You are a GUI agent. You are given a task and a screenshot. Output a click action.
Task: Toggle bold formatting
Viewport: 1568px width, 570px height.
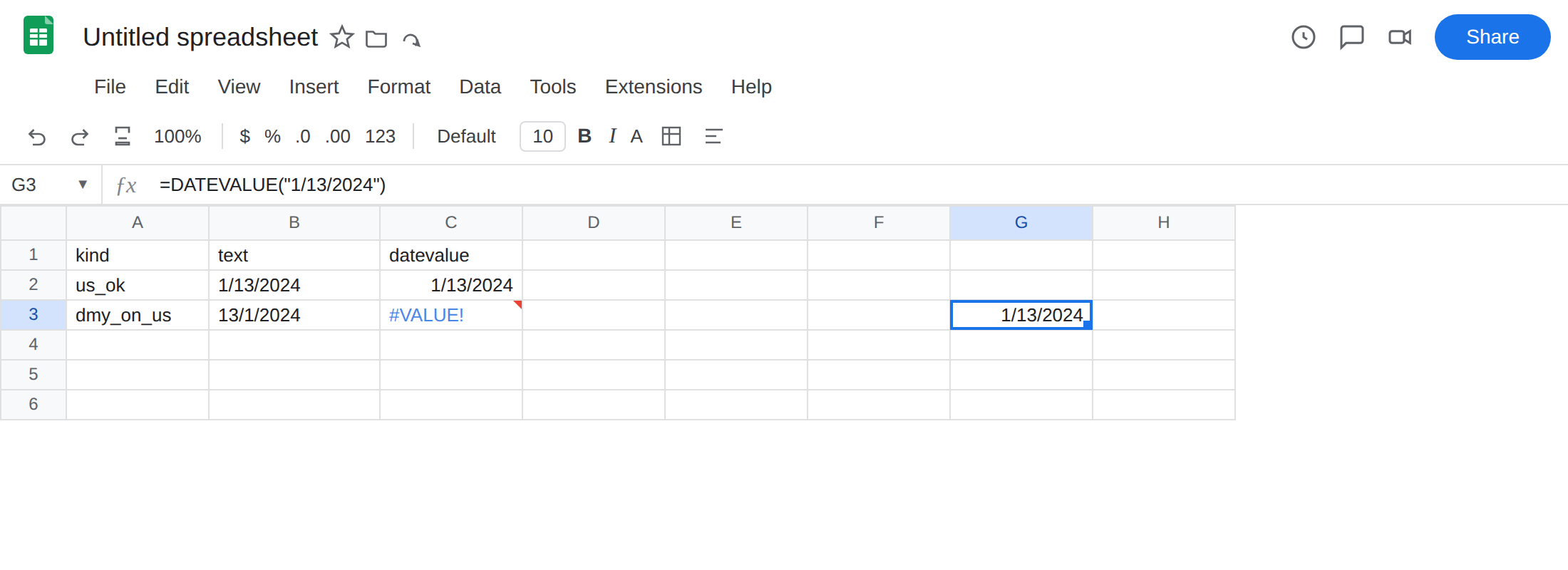pos(584,136)
